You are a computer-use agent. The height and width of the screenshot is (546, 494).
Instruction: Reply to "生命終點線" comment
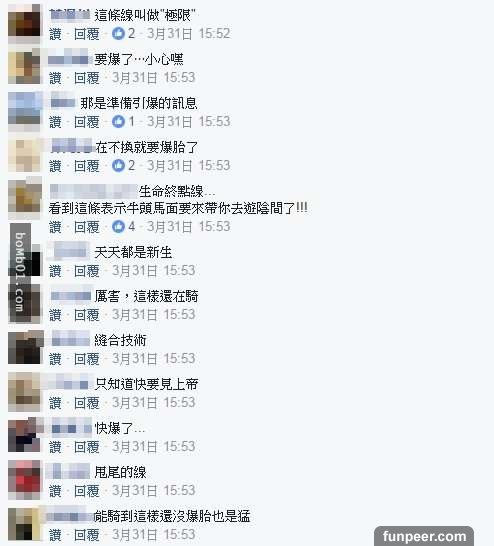(87, 227)
